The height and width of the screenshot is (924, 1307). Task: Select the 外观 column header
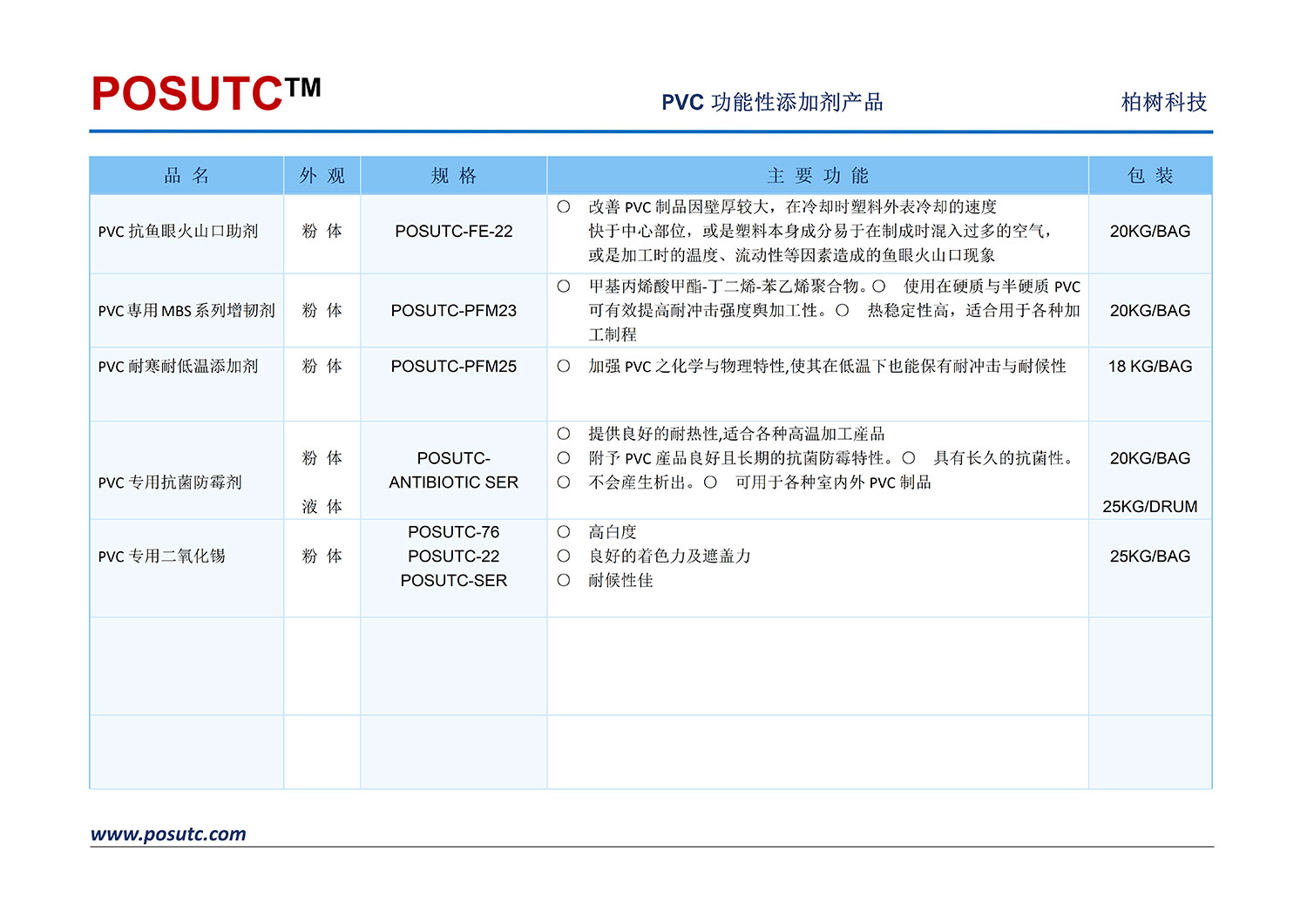point(322,176)
